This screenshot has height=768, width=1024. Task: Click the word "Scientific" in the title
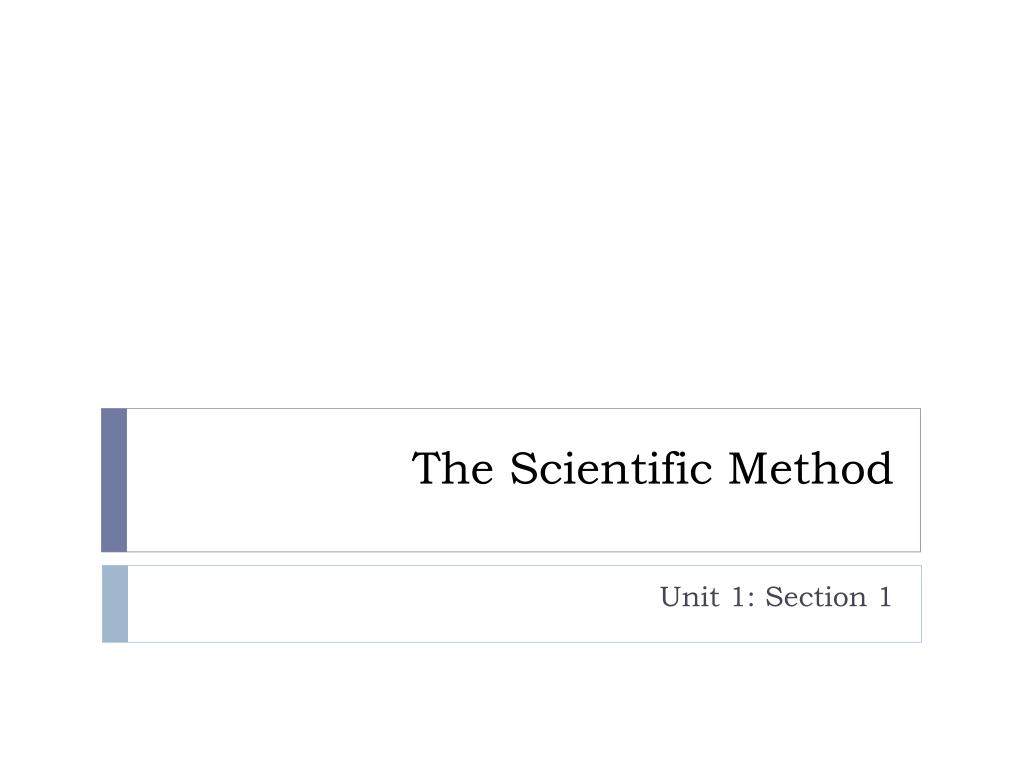611,468
